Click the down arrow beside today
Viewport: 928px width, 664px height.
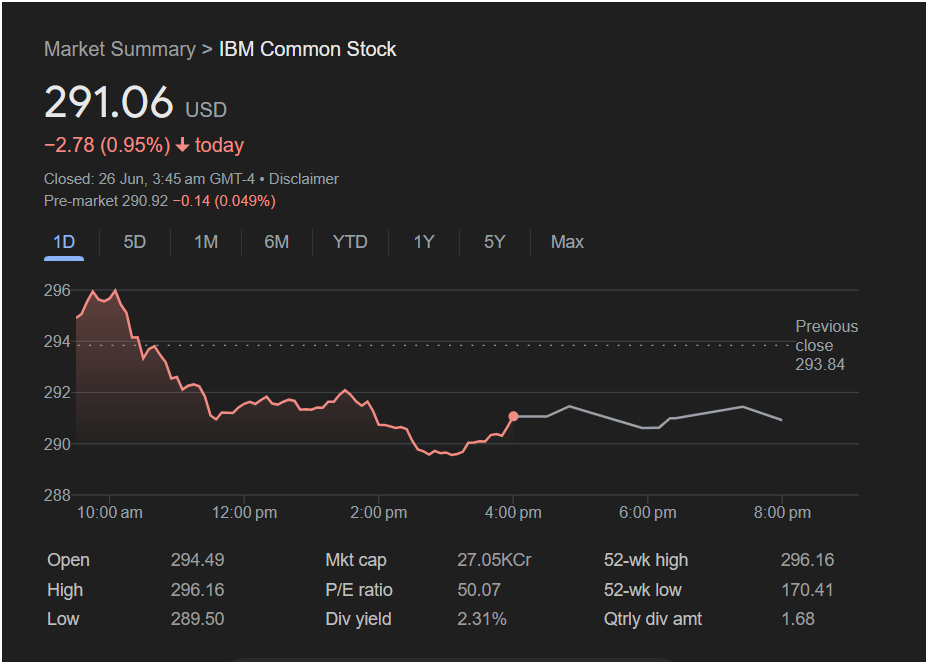pos(182,145)
